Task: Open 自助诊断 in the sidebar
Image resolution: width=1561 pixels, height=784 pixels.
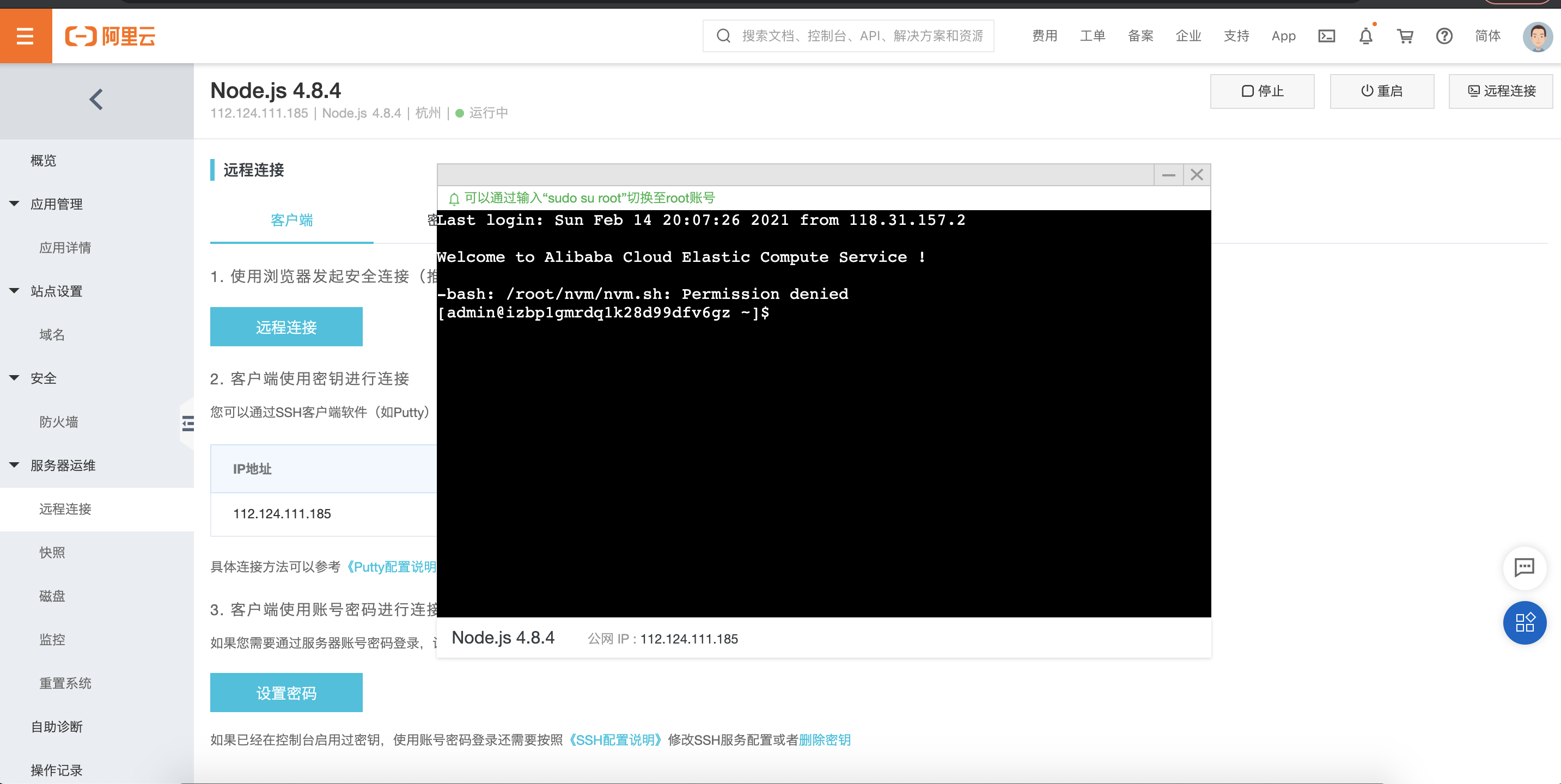Action: point(57,726)
